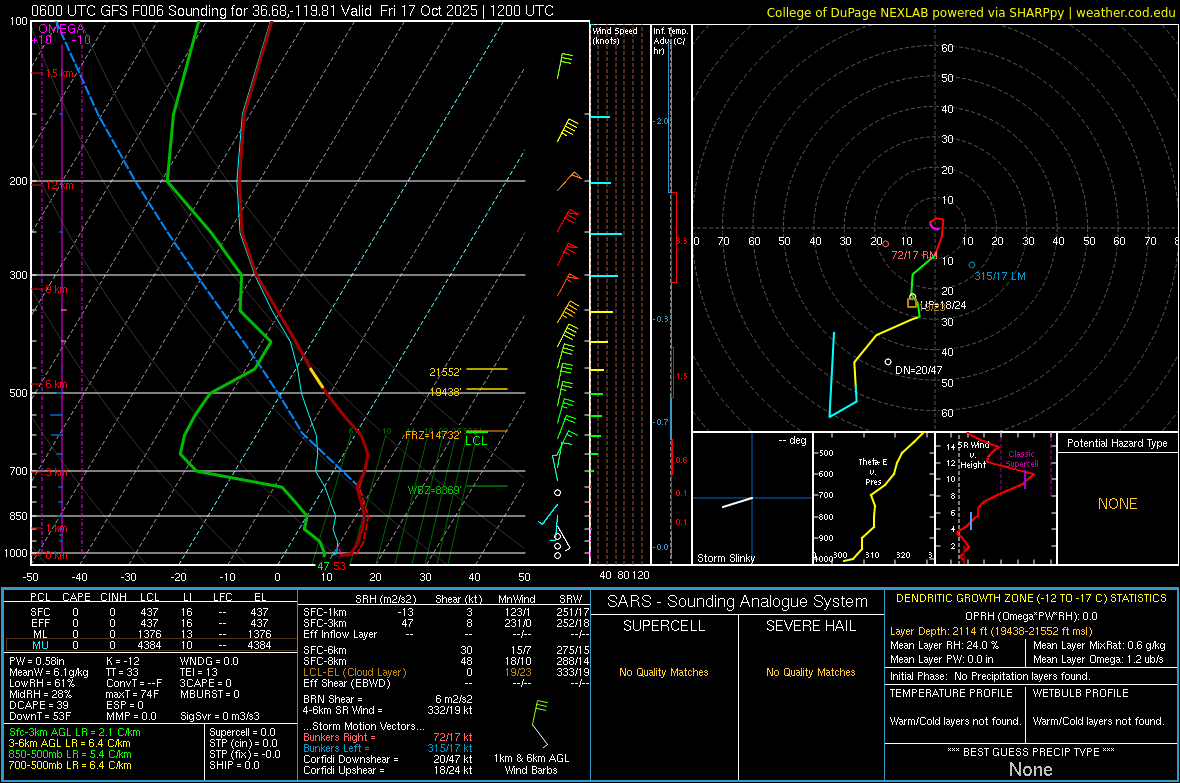1180x783 pixels.
Task: Select the orange square upshear marker on hodograph
Action: [912, 303]
